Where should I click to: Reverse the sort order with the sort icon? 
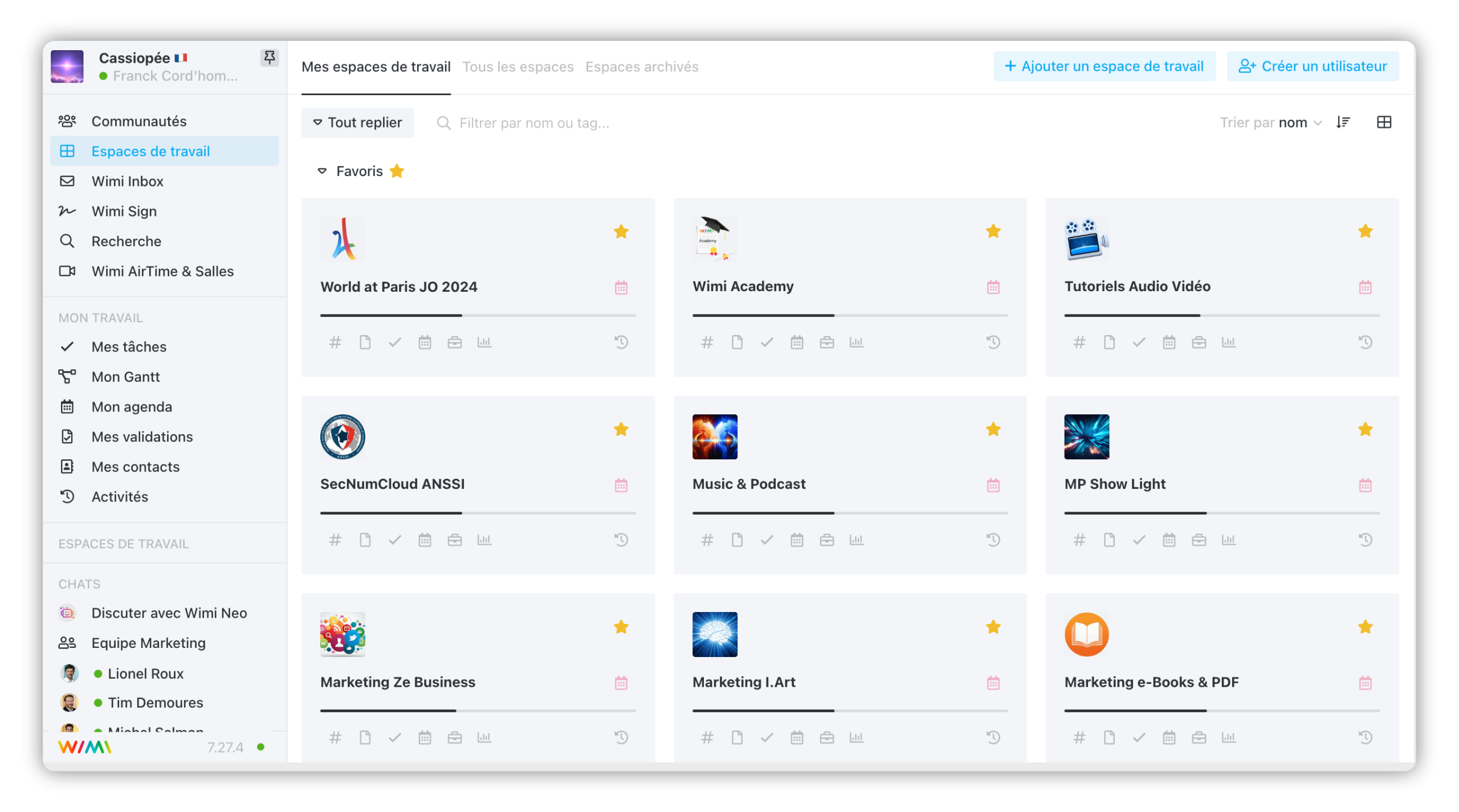[x=1343, y=123]
